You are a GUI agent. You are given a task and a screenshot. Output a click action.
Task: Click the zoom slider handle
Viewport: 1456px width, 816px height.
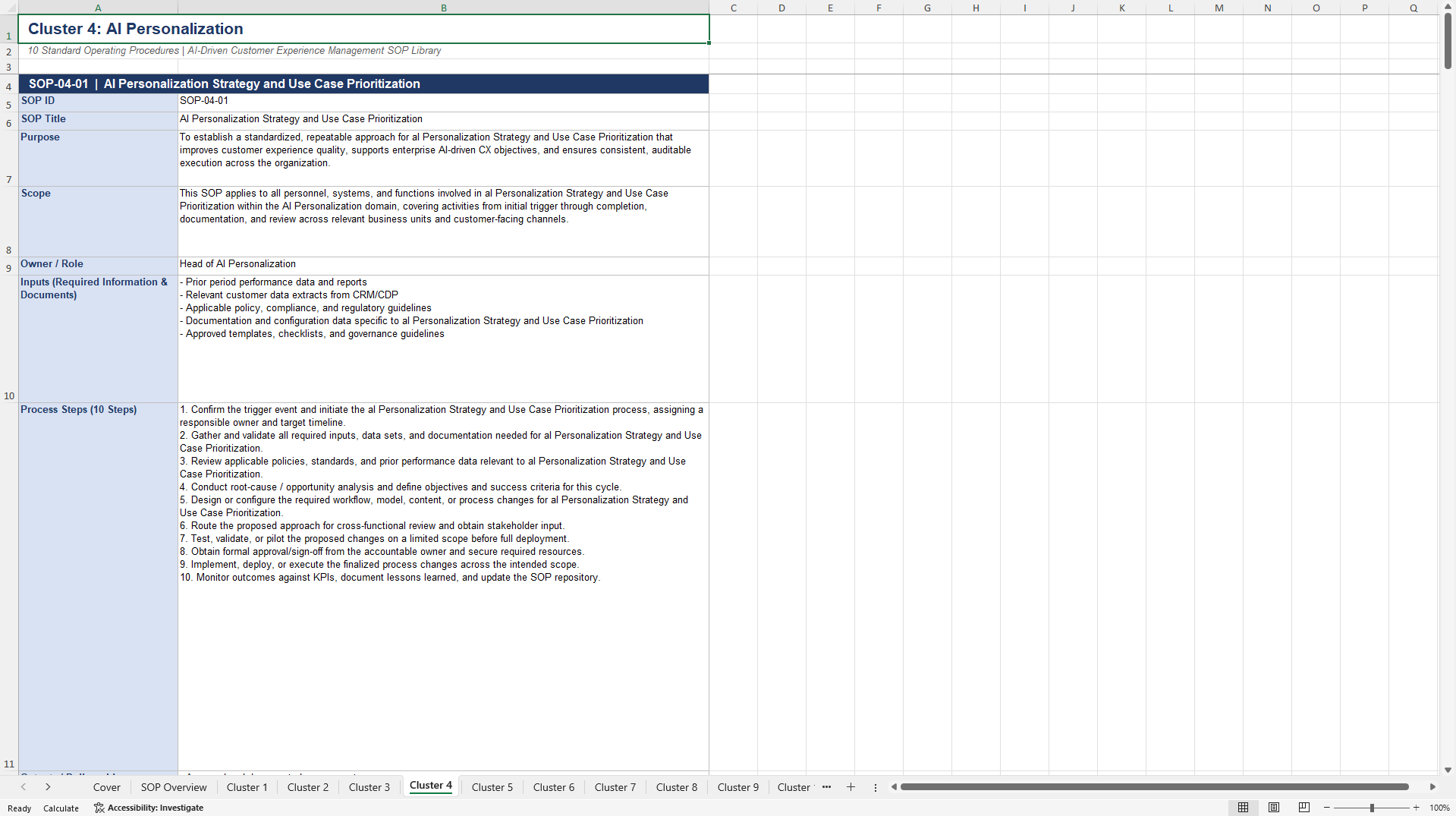1372,808
